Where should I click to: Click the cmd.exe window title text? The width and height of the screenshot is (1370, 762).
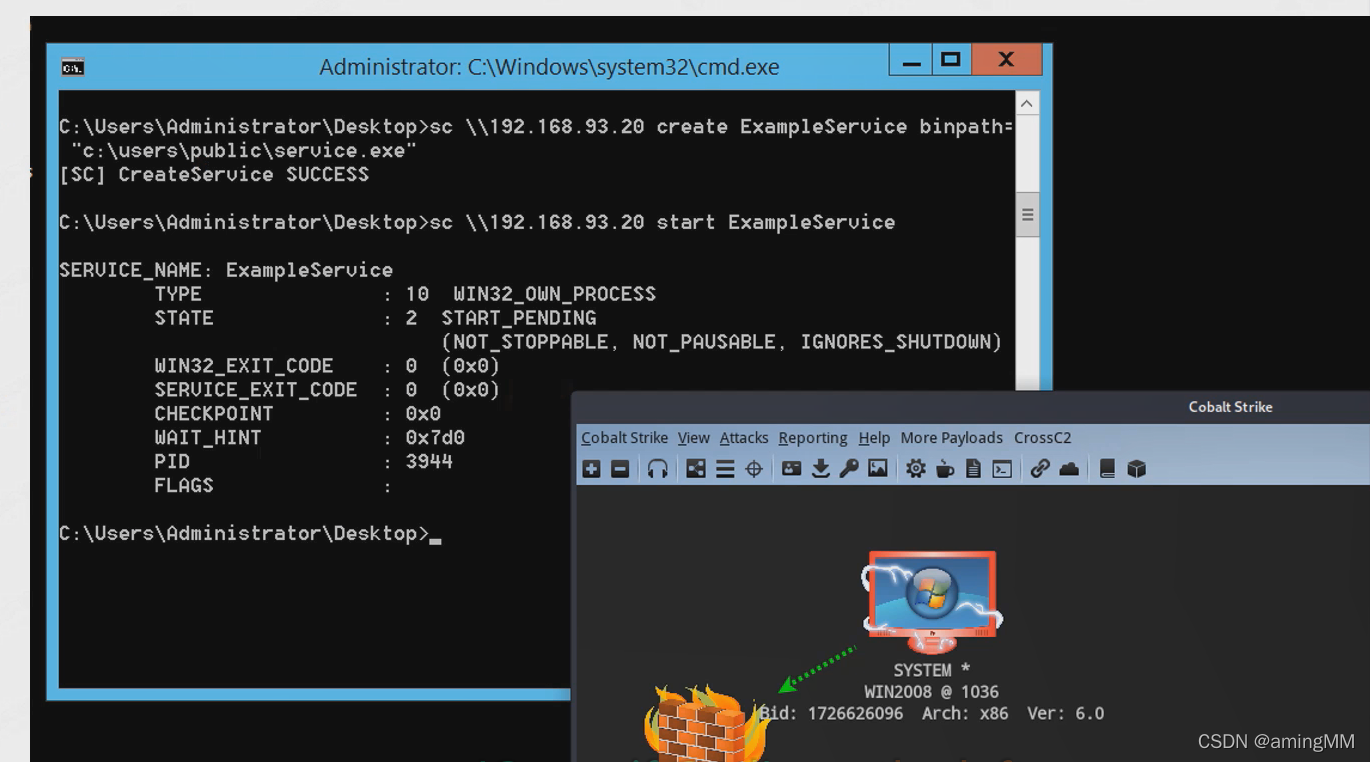[549, 68]
